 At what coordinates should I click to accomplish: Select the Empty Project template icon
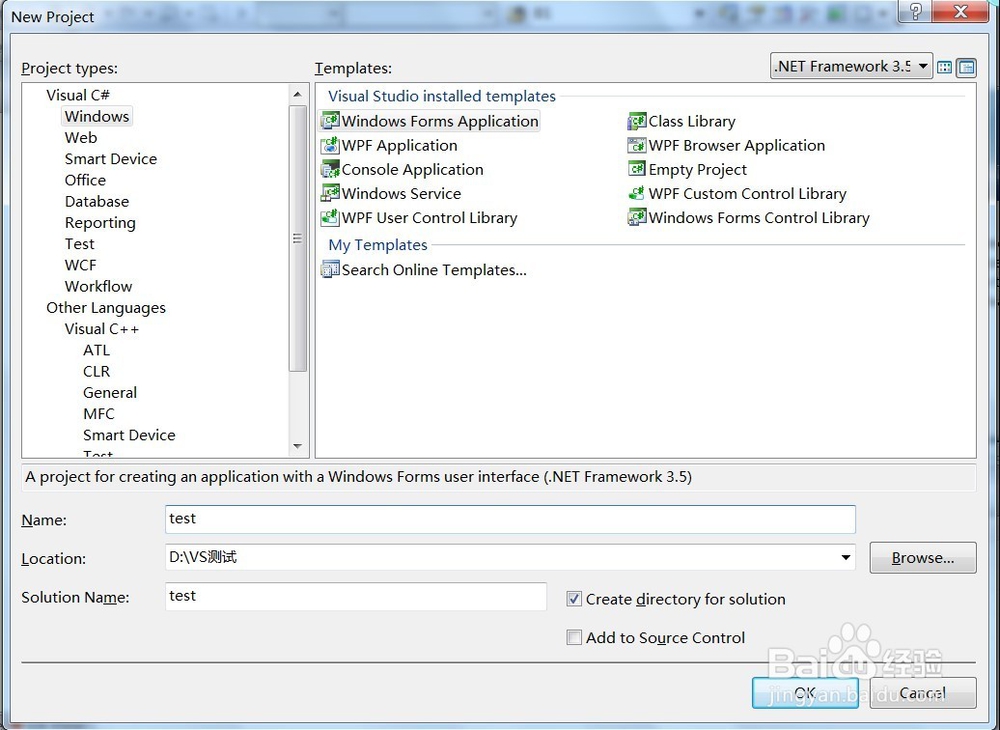[x=637, y=169]
